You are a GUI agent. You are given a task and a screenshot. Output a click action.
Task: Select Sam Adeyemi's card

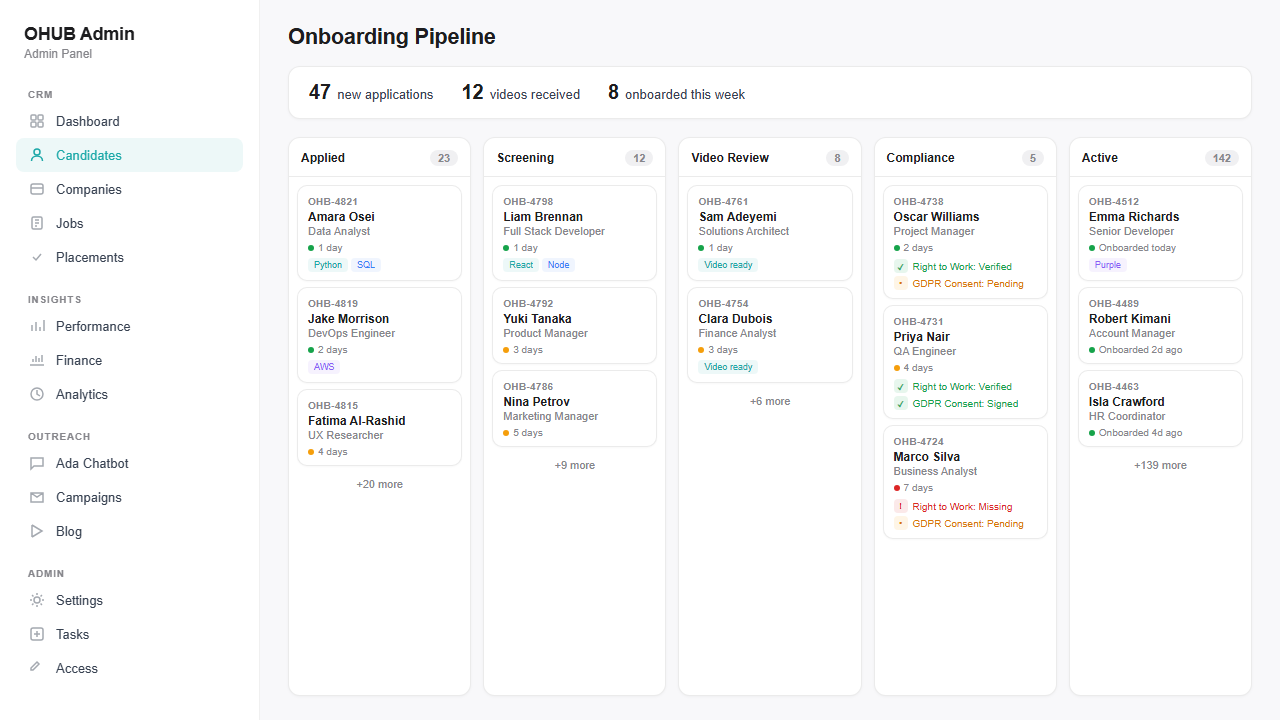pos(770,233)
